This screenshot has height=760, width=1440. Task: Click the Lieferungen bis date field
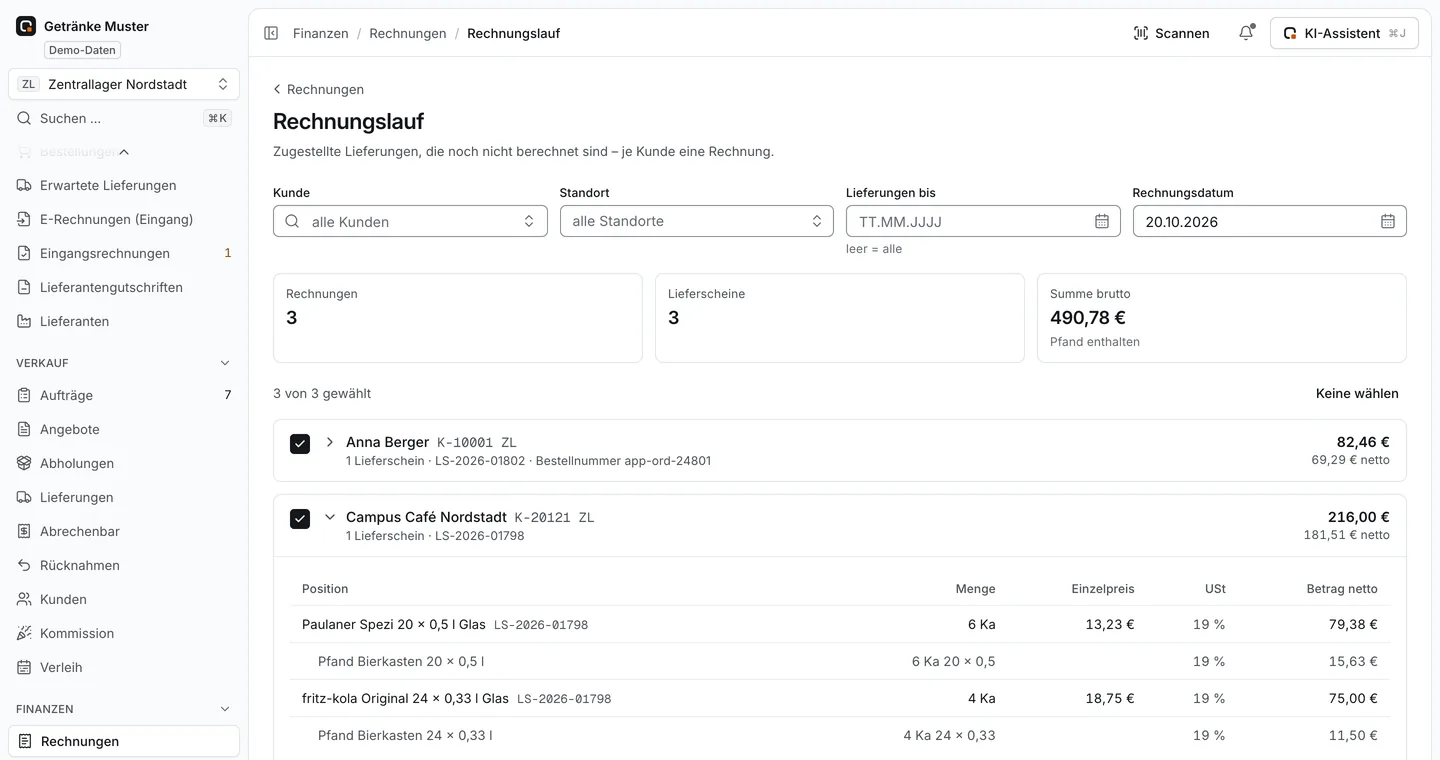(983, 221)
